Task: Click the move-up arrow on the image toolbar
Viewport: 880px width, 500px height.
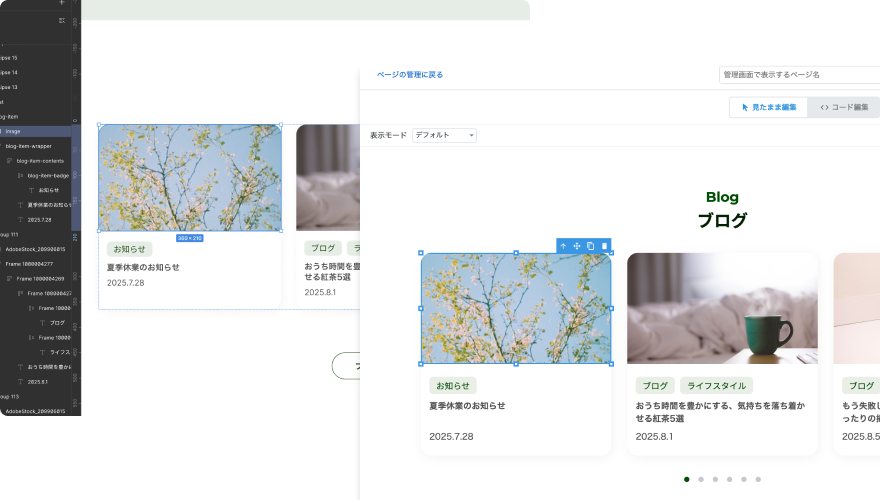Action: [x=563, y=246]
